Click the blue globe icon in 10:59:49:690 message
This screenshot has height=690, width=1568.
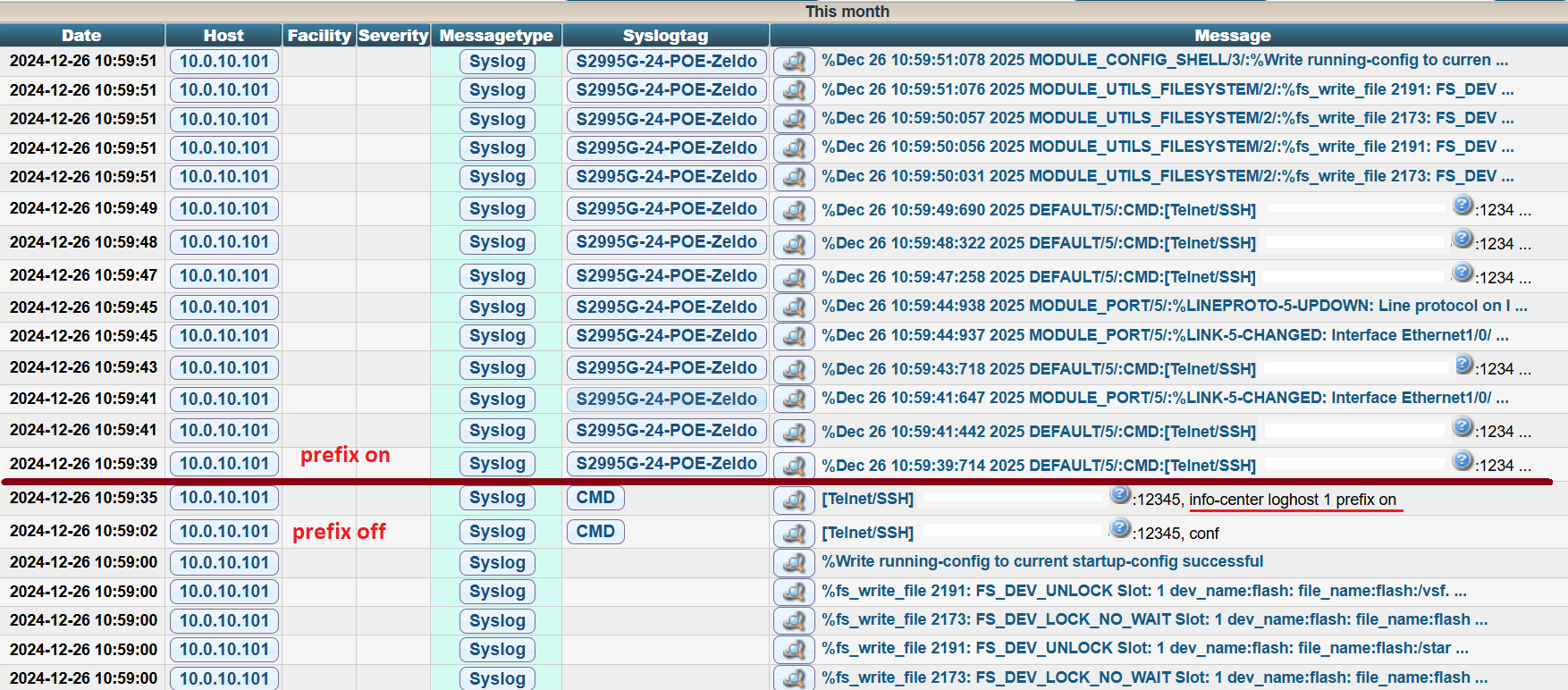[1463, 205]
